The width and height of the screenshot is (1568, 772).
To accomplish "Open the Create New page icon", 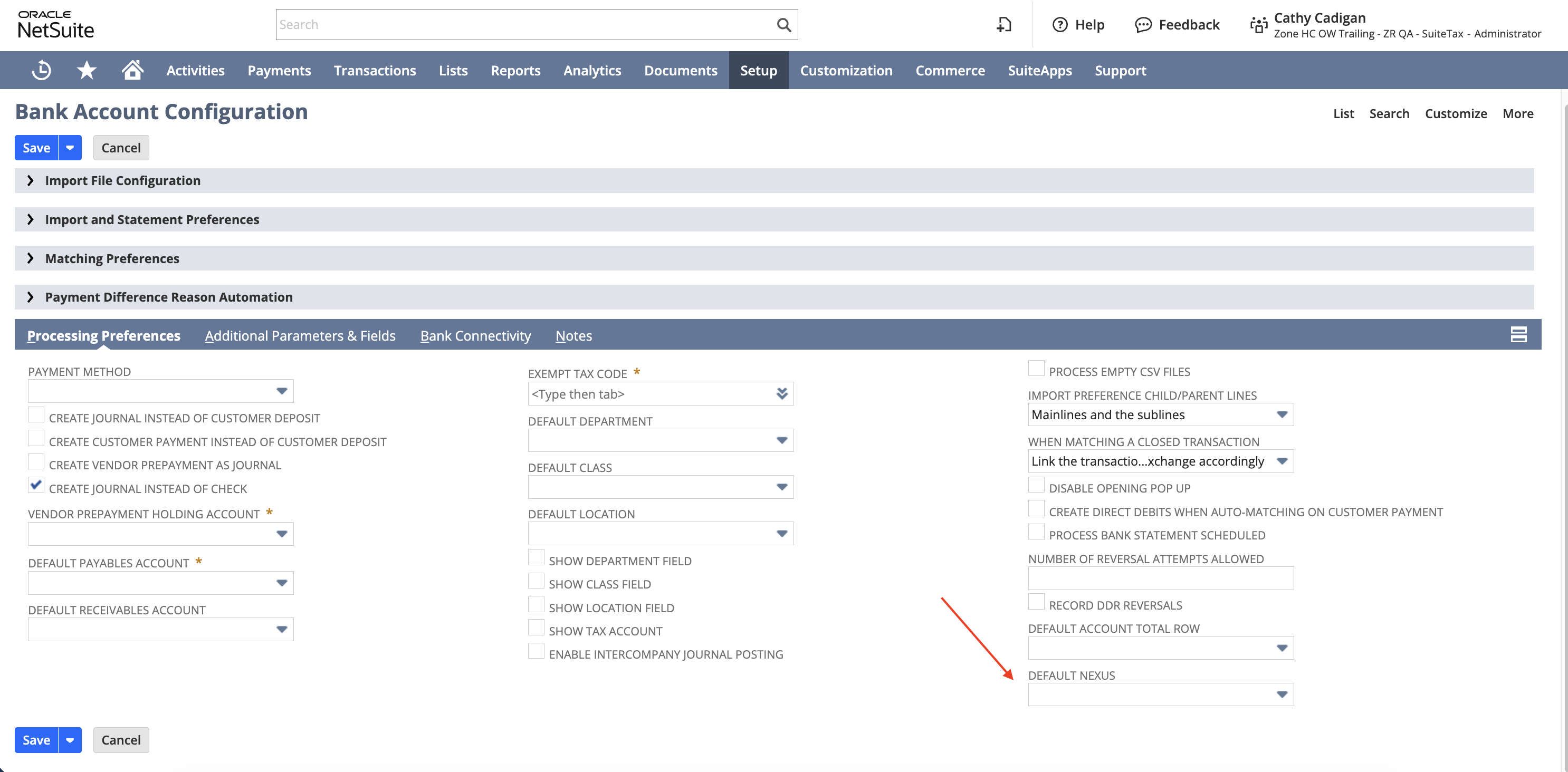I will click(x=1003, y=25).
